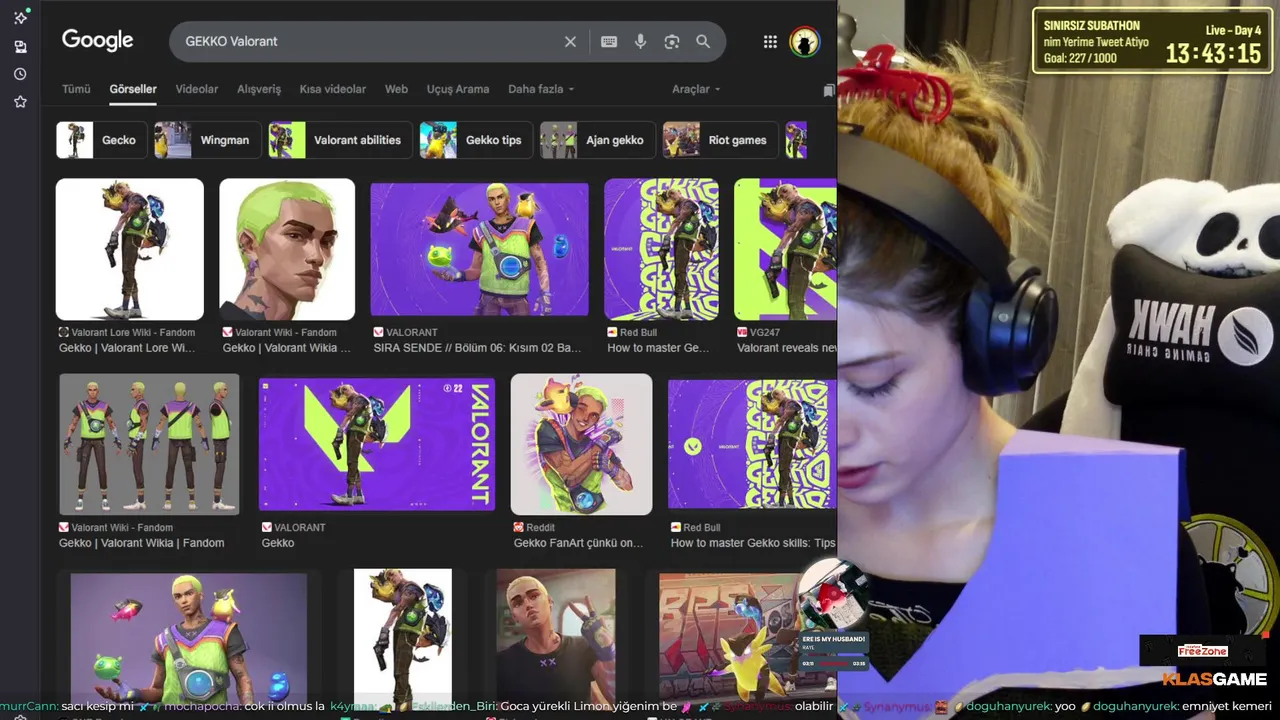Select the Wingman filter chip
The width and height of the screenshot is (1280, 720).
[208, 140]
